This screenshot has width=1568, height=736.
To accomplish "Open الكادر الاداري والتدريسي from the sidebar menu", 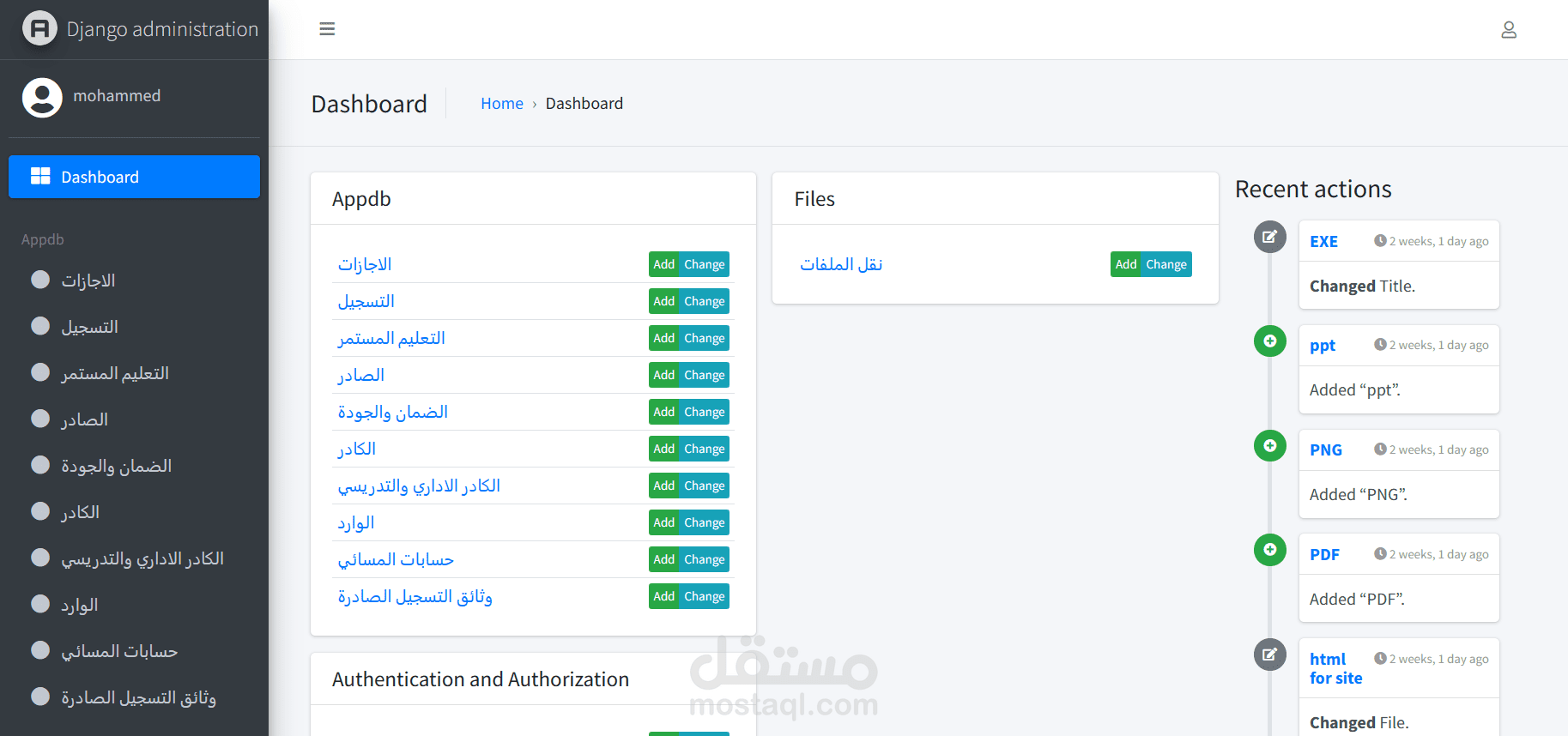I will tap(134, 558).
